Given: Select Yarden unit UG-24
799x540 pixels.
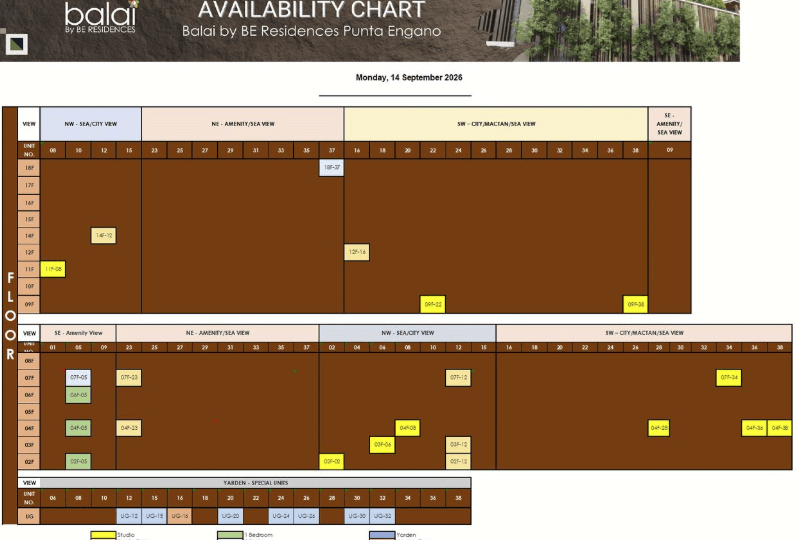Looking at the screenshot, I should coord(281,516).
